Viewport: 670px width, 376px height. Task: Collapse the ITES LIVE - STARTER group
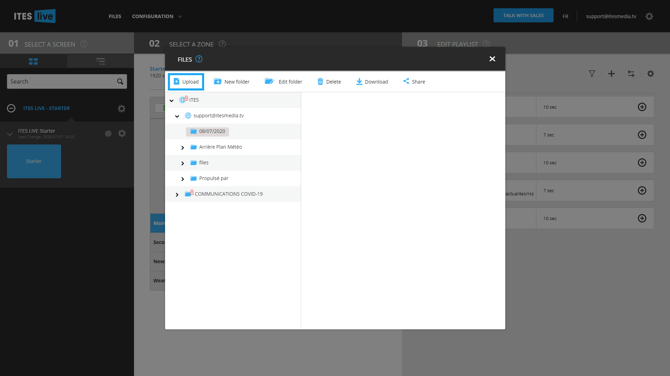point(11,108)
